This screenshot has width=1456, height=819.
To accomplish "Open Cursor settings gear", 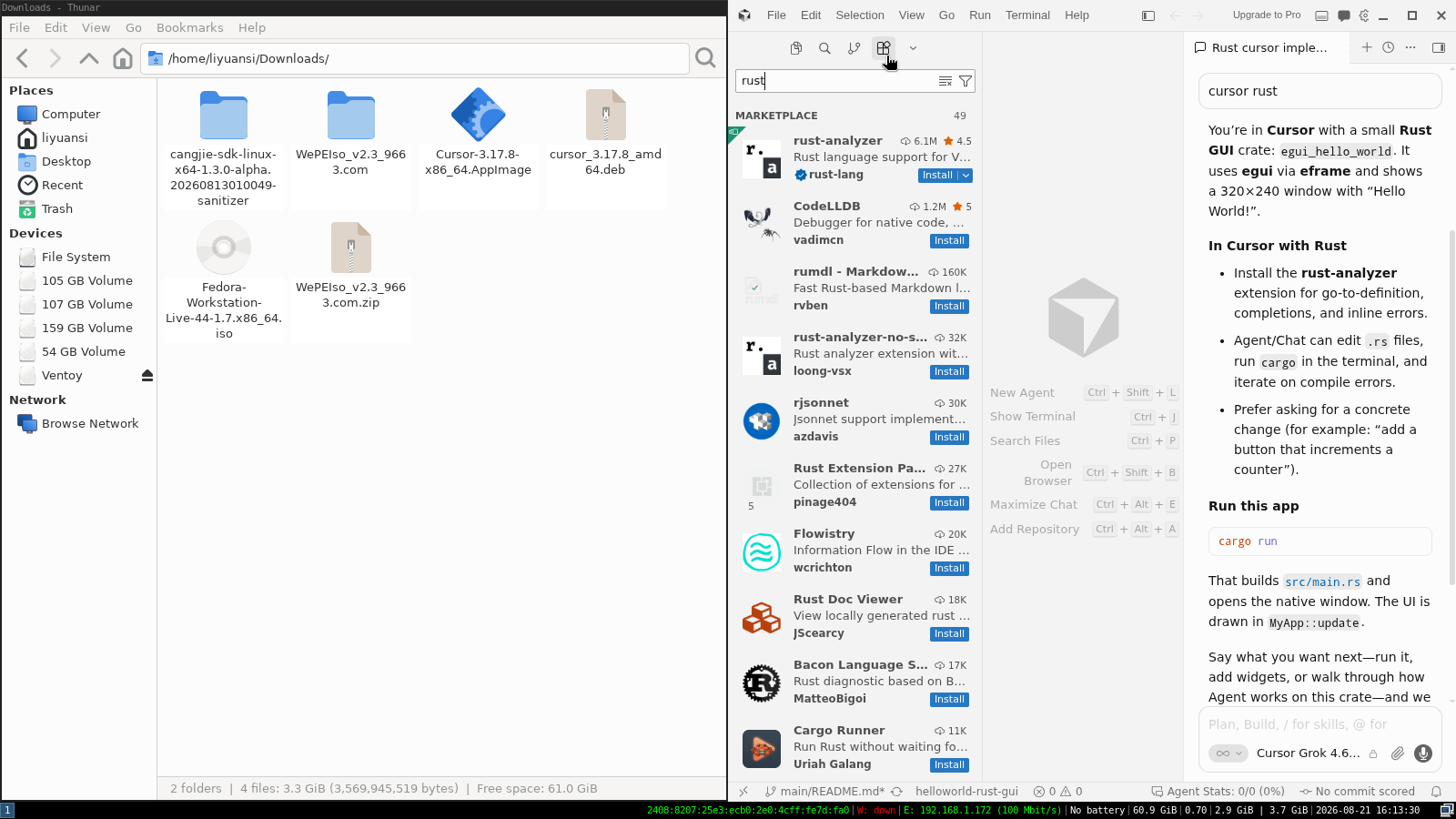I will [1364, 15].
